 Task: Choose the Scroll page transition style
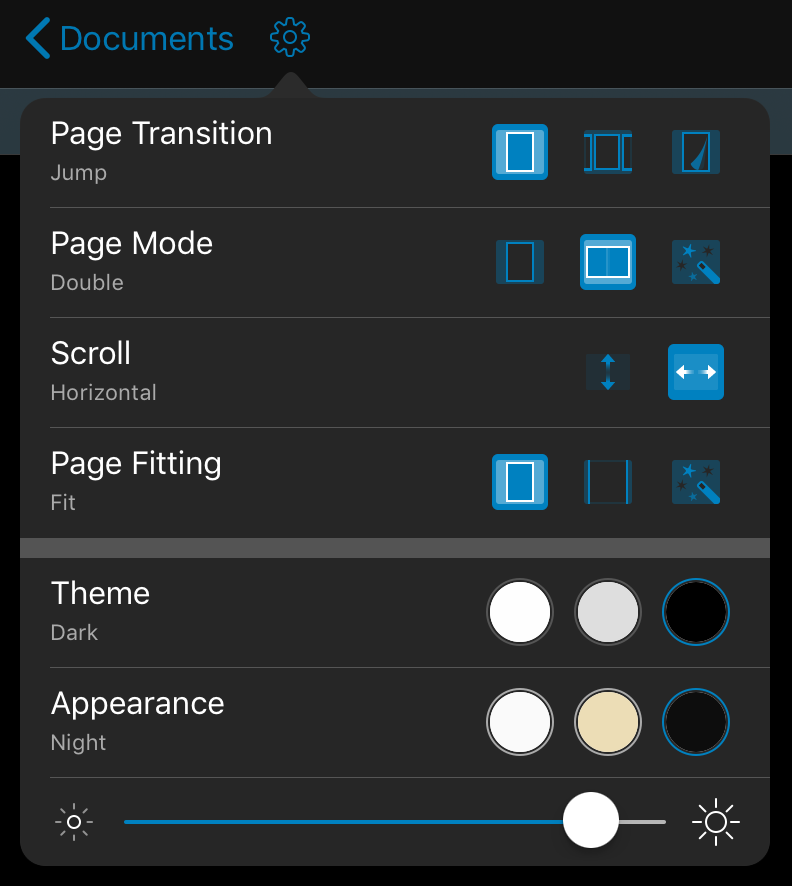pos(608,152)
